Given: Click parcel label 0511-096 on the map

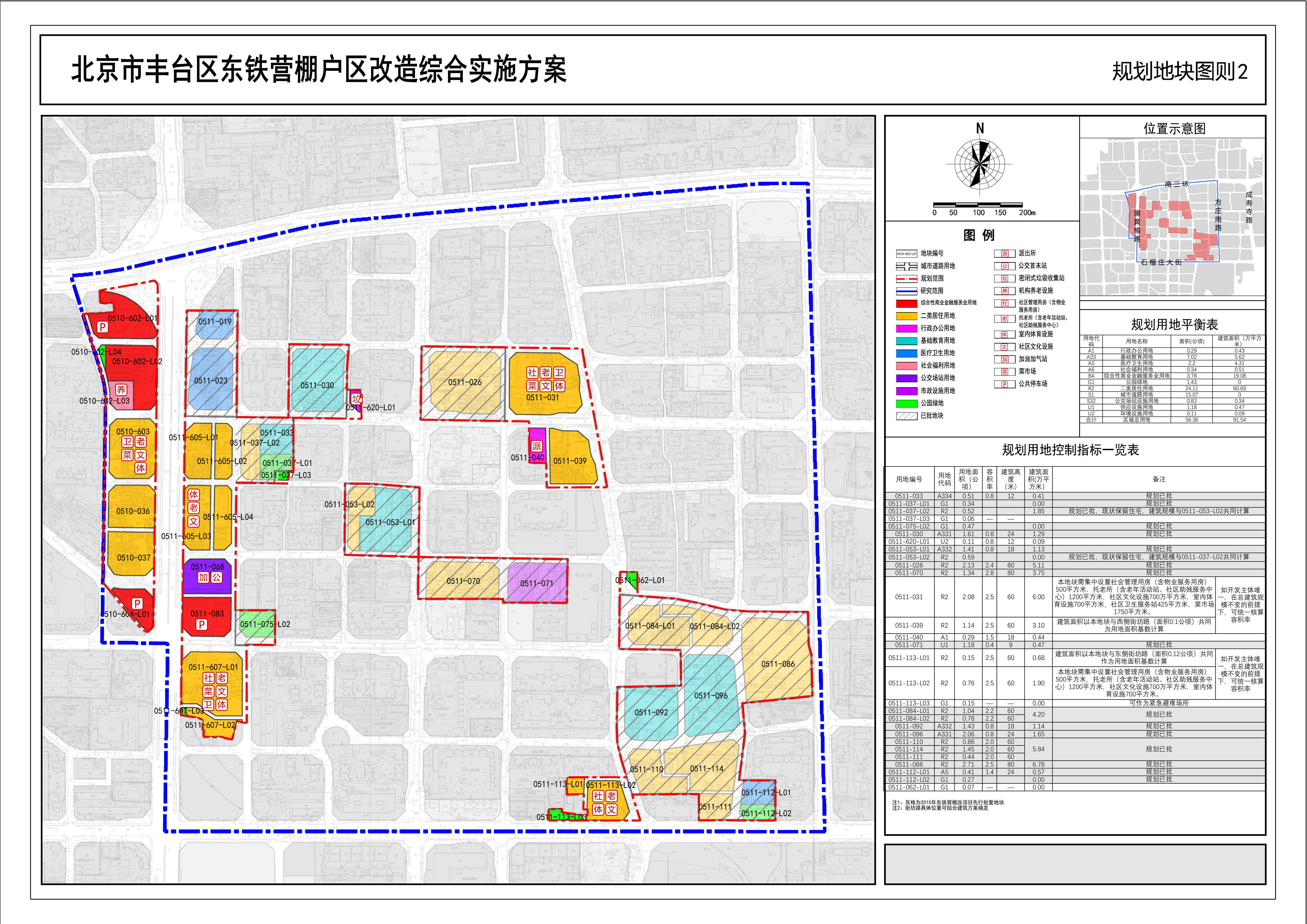Looking at the screenshot, I should pyautogui.click(x=711, y=695).
